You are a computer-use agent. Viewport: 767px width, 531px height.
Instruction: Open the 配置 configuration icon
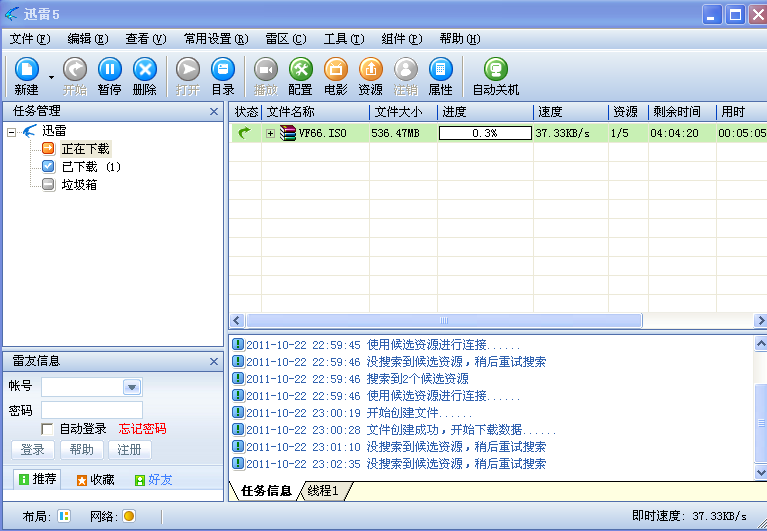click(300, 69)
